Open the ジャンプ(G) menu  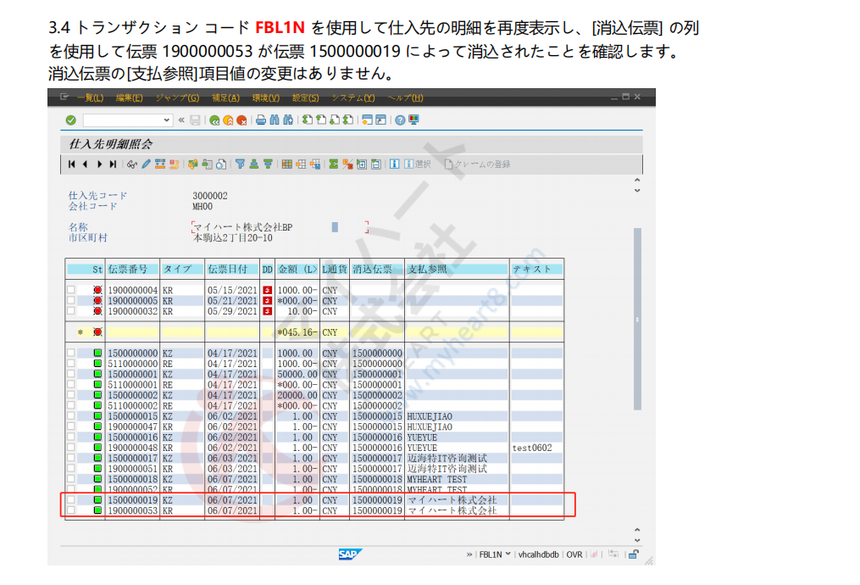click(x=178, y=98)
